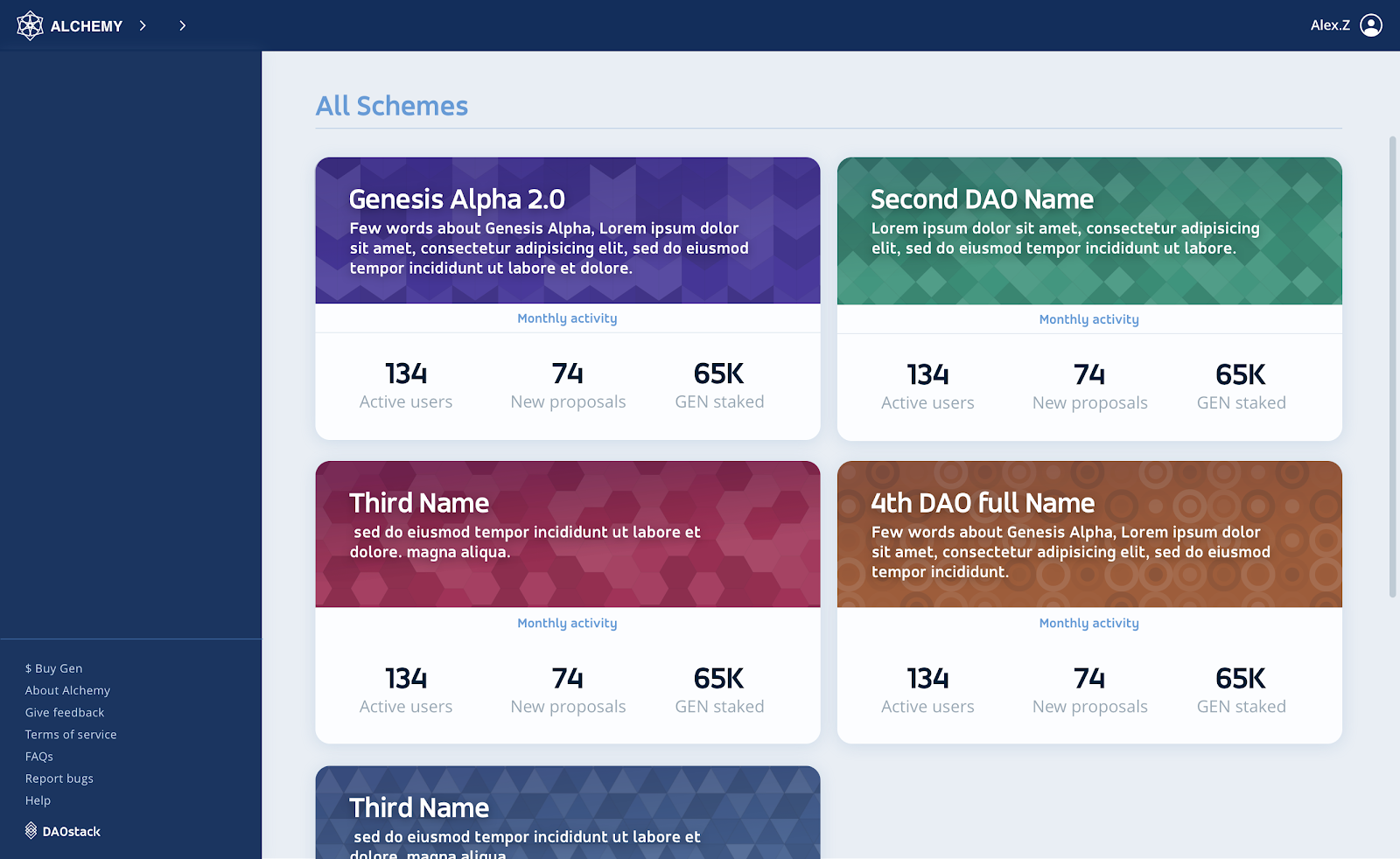Click the Report bugs link

click(x=59, y=778)
